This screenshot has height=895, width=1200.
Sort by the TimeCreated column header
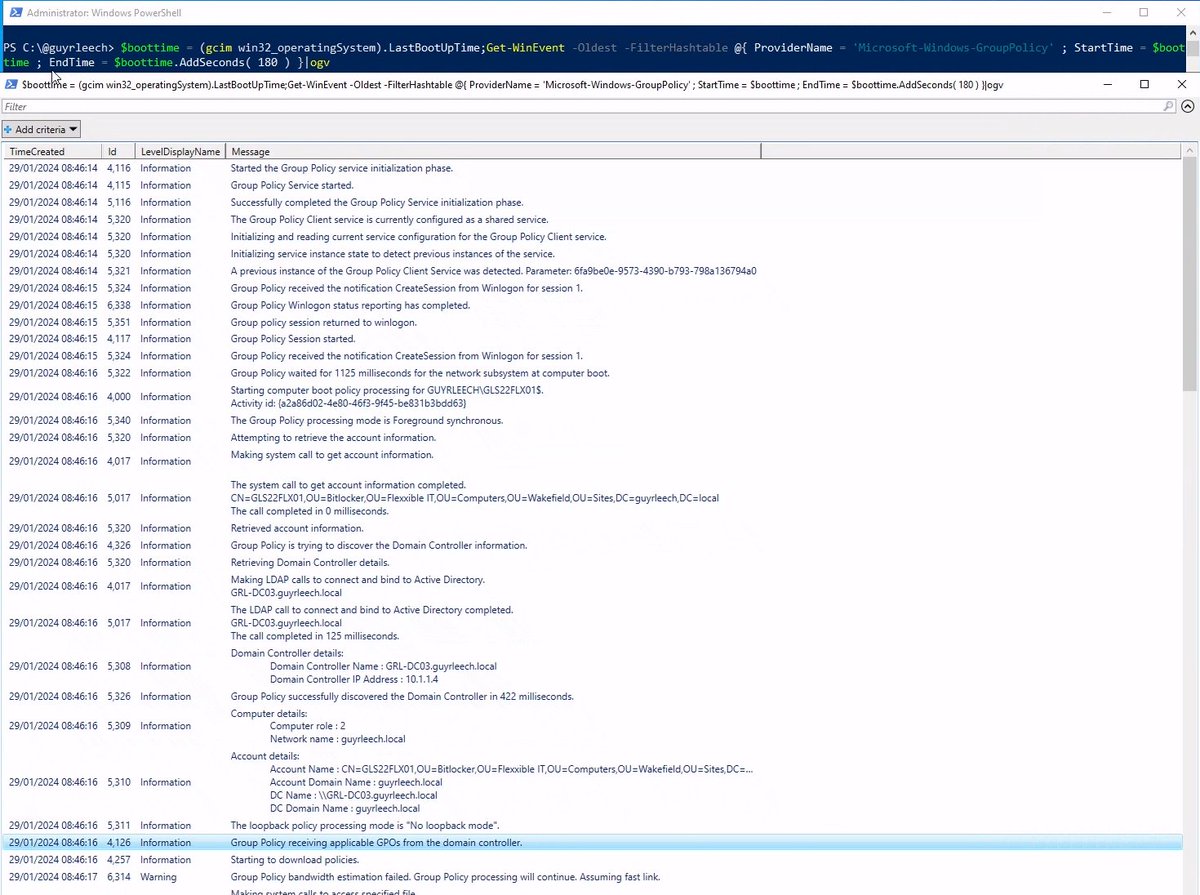53,152
